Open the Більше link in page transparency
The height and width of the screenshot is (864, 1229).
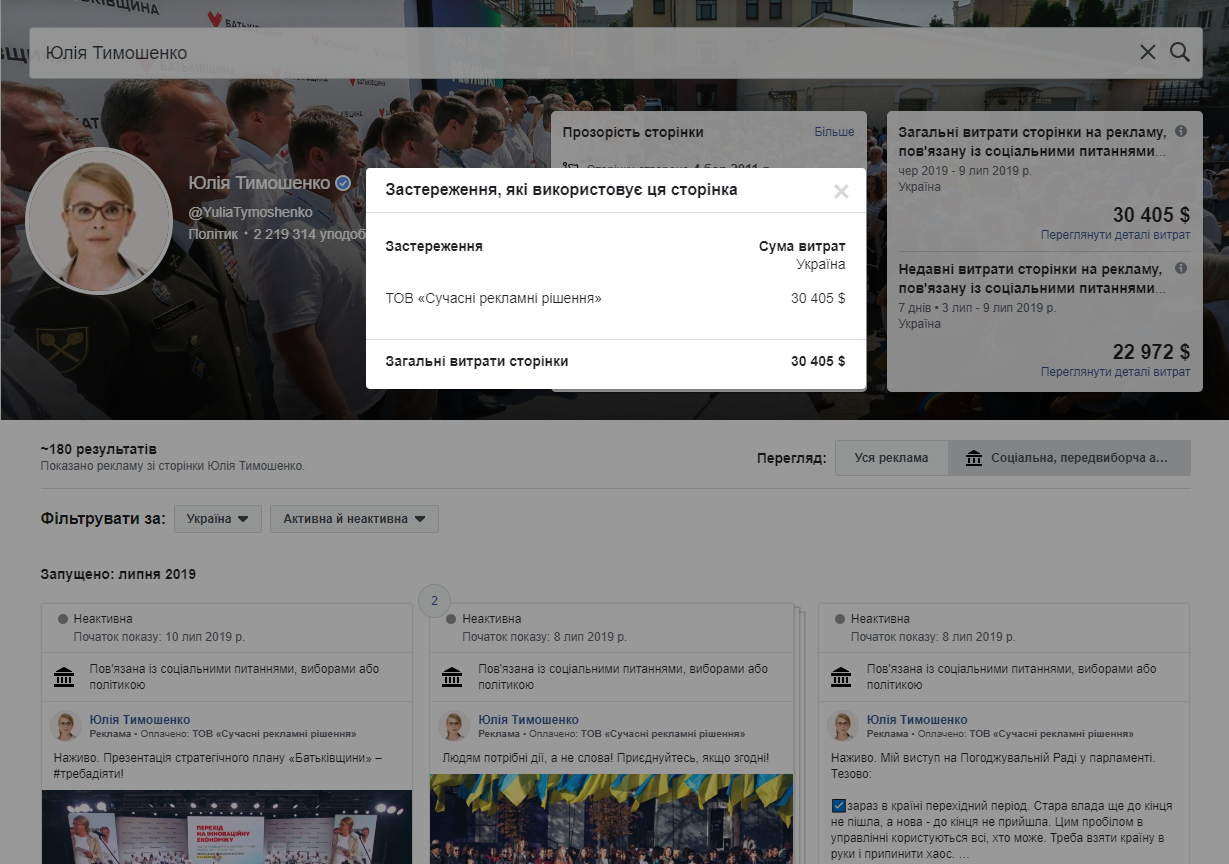[x=834, y=132]
